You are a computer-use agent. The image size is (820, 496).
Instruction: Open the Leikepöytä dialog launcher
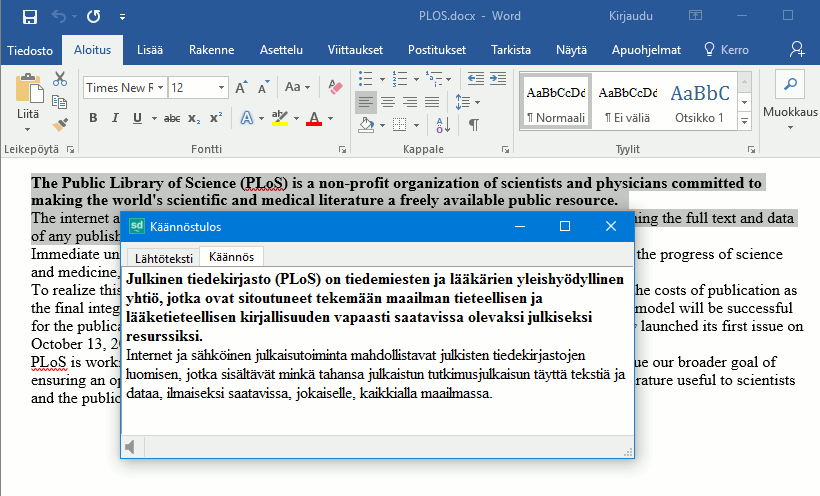pyautogui.click(x=70, y=150)
